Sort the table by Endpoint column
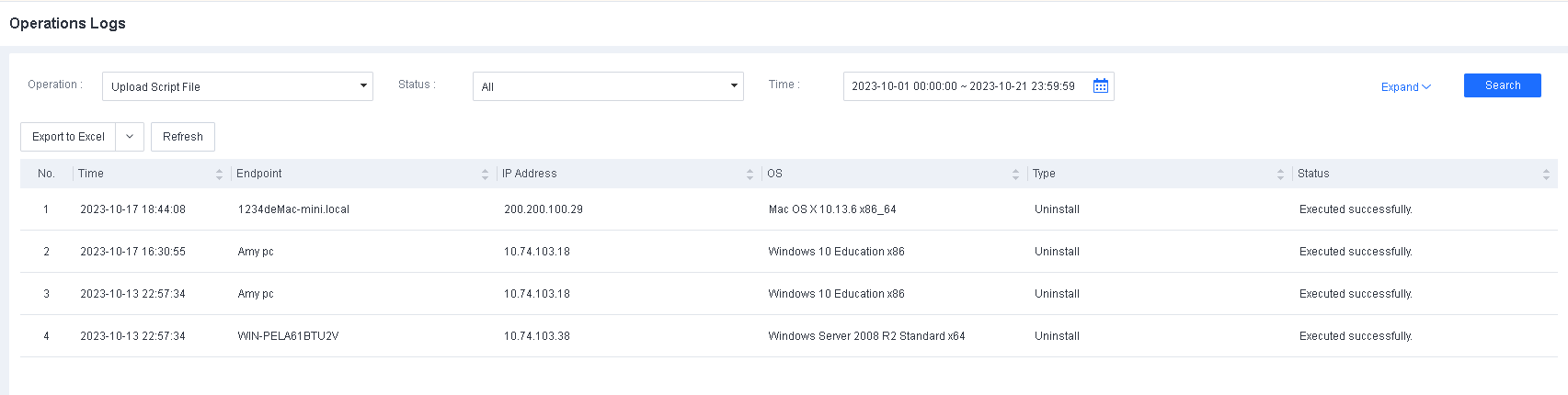The height and width of the screenshot is (395, 1568). point(485,174)
